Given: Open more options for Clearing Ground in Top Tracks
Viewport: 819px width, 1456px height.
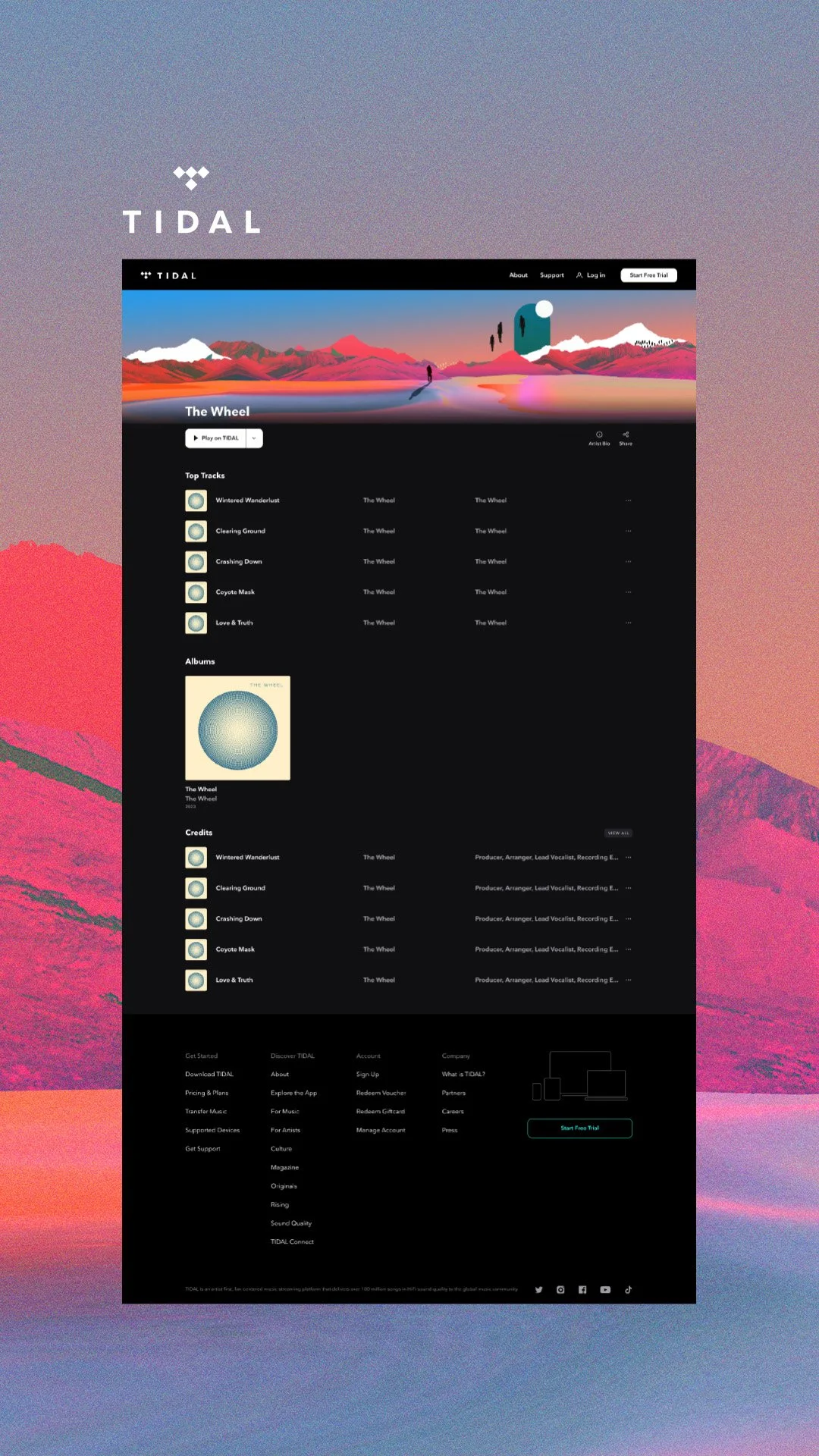Looking at the screenshot, I should pos(628,531).
